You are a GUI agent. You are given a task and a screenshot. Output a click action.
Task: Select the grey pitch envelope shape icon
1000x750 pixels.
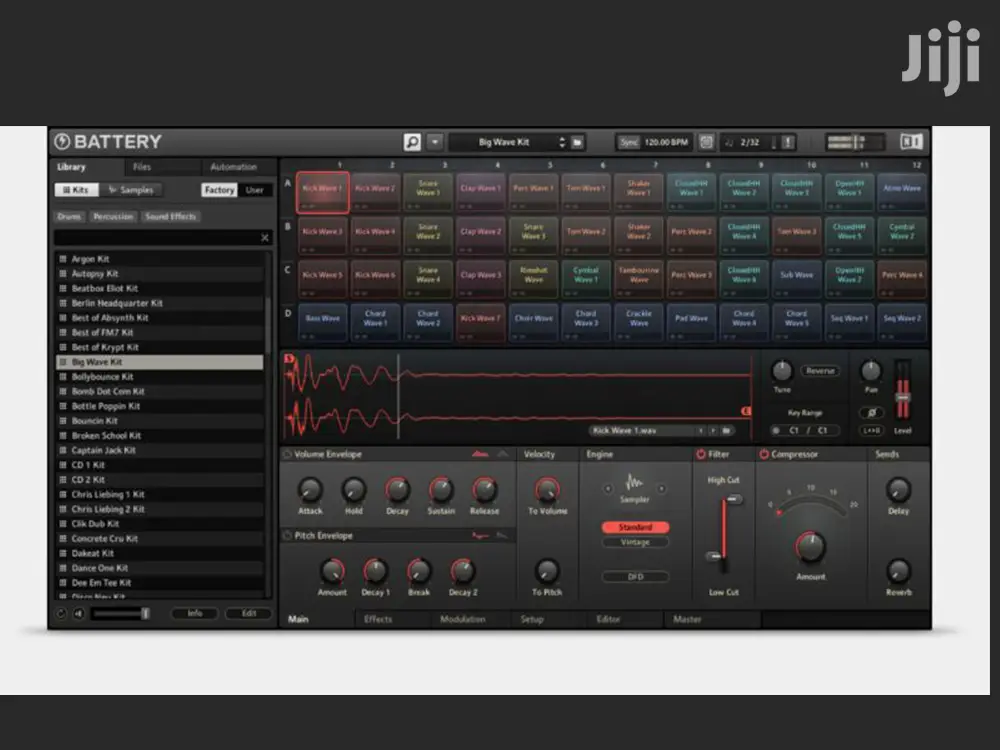point(503,535)
